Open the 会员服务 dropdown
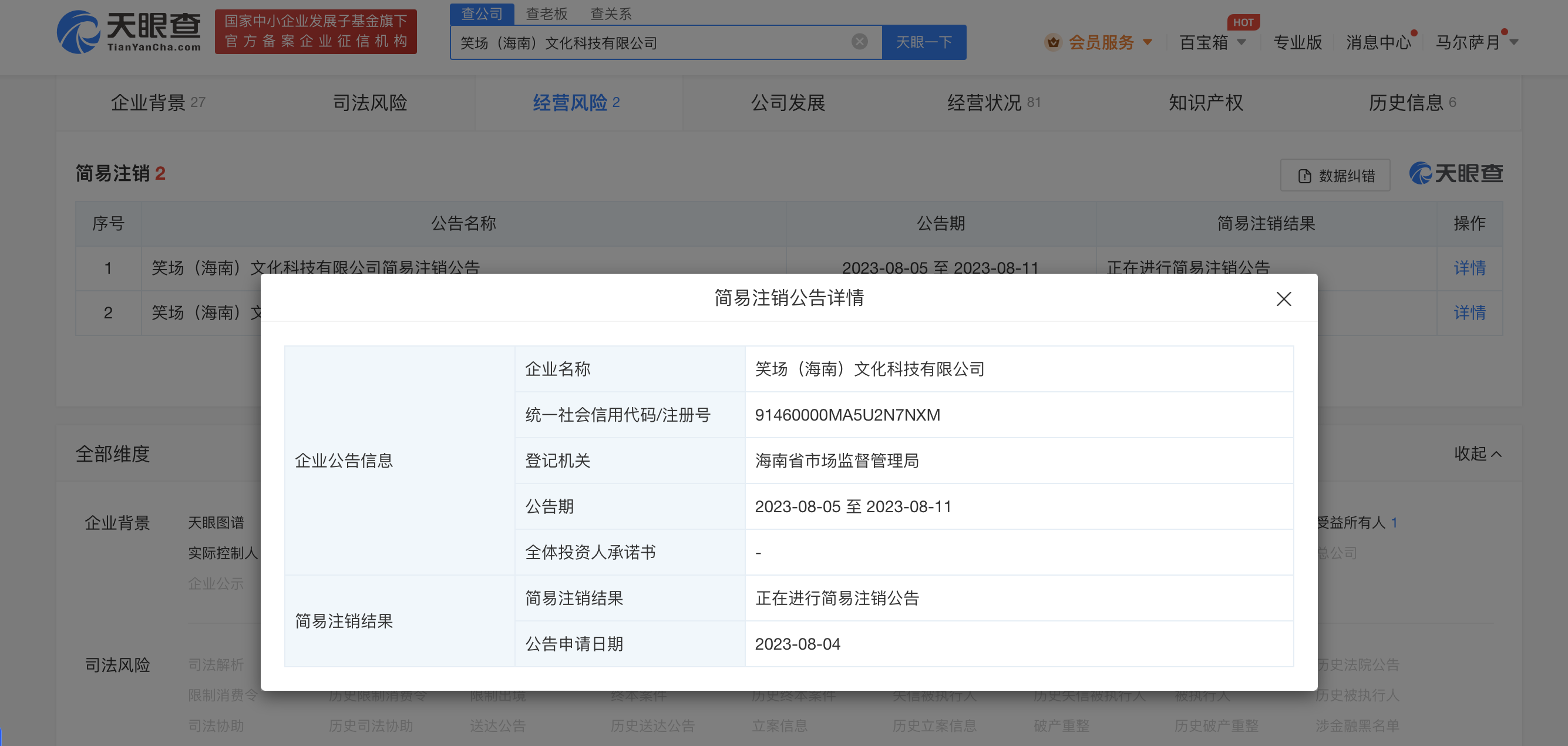Viewport: 1568px width, 746px height. click(1110, 43)
